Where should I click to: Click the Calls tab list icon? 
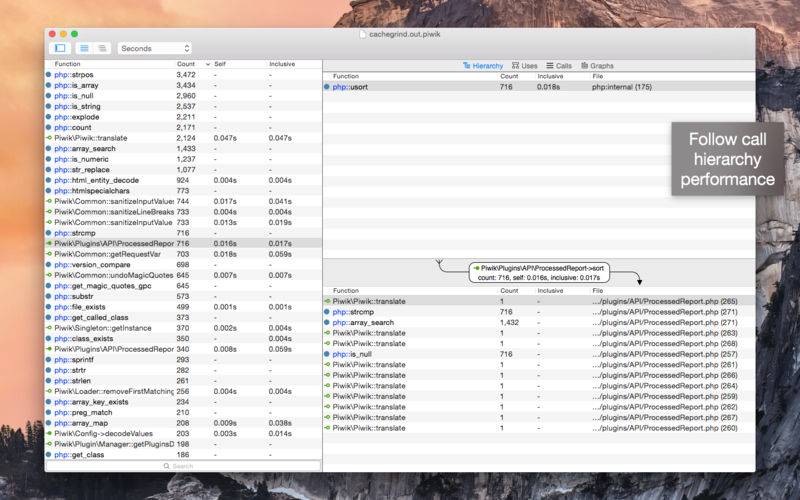click(x=549, y=66)
